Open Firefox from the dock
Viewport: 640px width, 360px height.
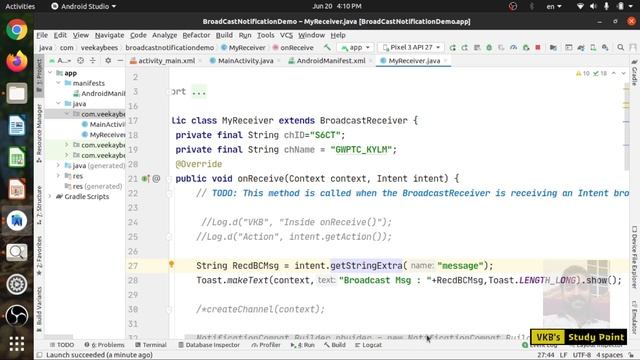tap(17, 62)
